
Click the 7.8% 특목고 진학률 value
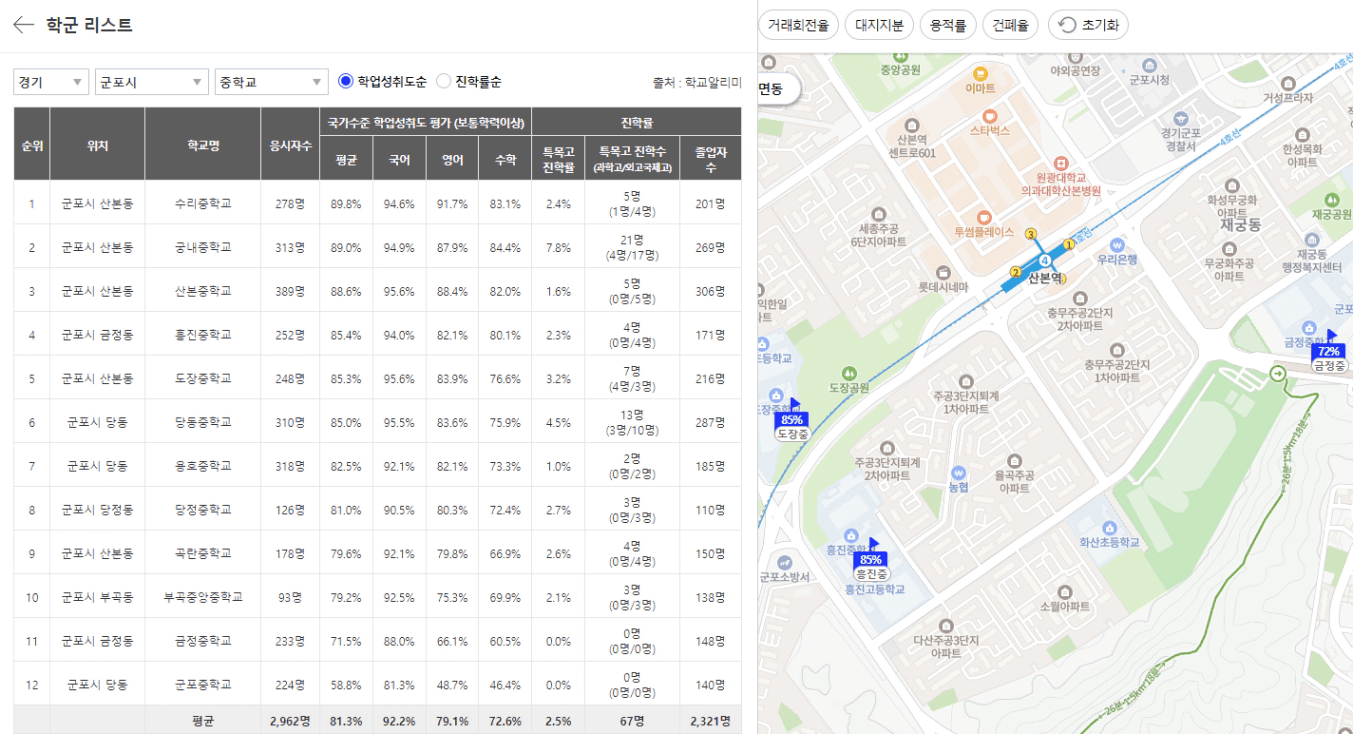558,248
